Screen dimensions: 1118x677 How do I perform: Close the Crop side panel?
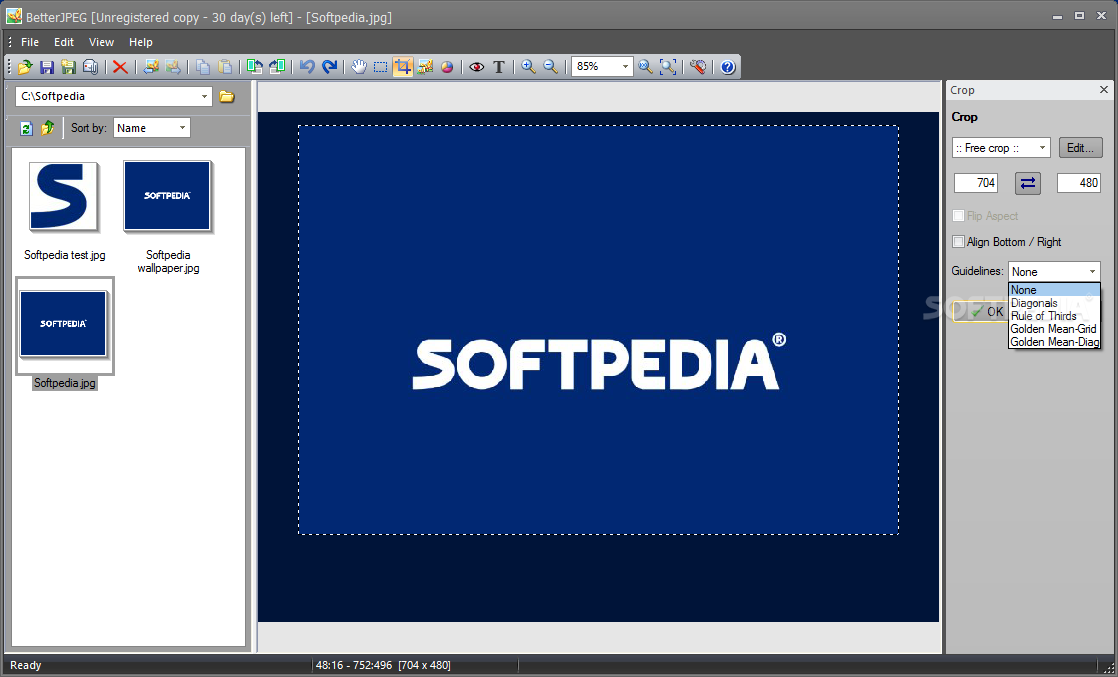(1104, 90)
